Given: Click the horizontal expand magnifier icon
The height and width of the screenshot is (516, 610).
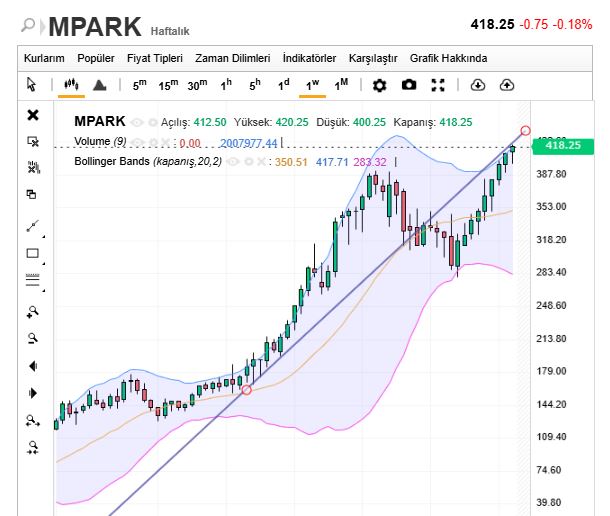Looking at the screenshot, I should [x=33, y=420].
